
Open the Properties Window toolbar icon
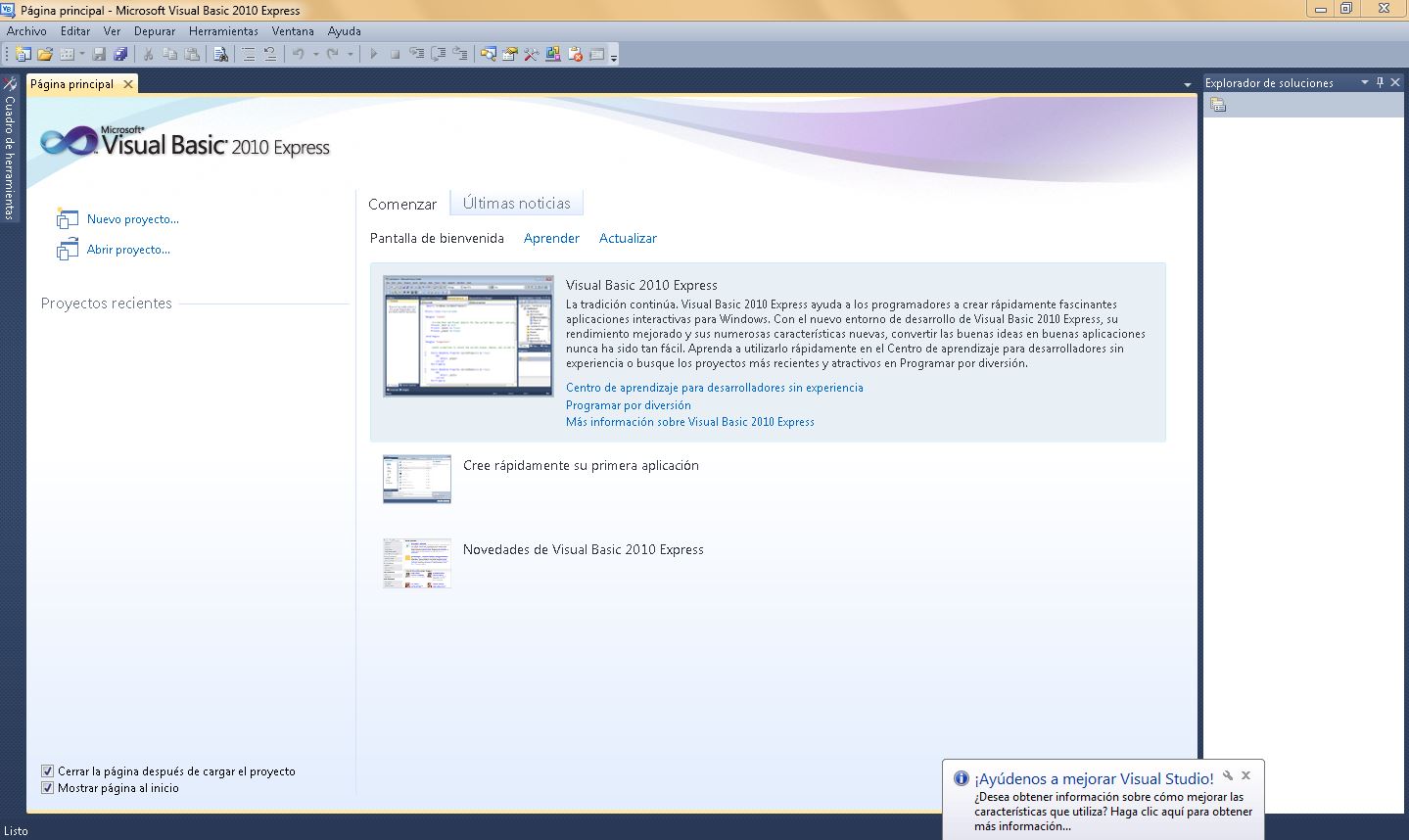point(509,55)
